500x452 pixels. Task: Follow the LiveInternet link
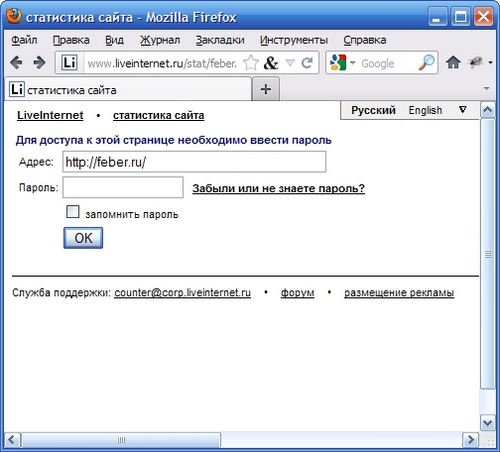click(50, 115)
